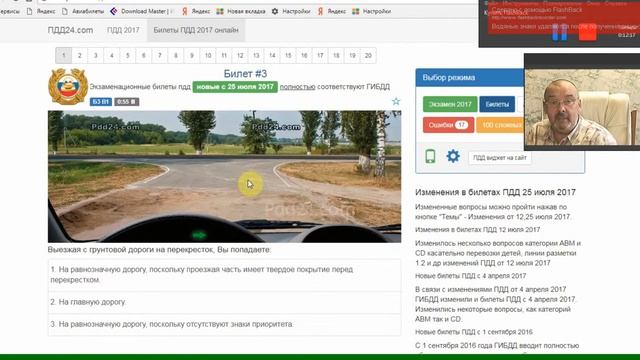Pause the FlashBack recording with blue pause icon

point(560,33)
